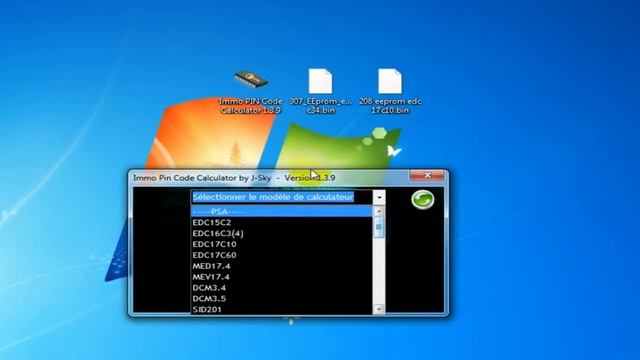
Task: Click the dropdown list scrollbar thumb
Action: pyautogui.click(x=379, y=227)
